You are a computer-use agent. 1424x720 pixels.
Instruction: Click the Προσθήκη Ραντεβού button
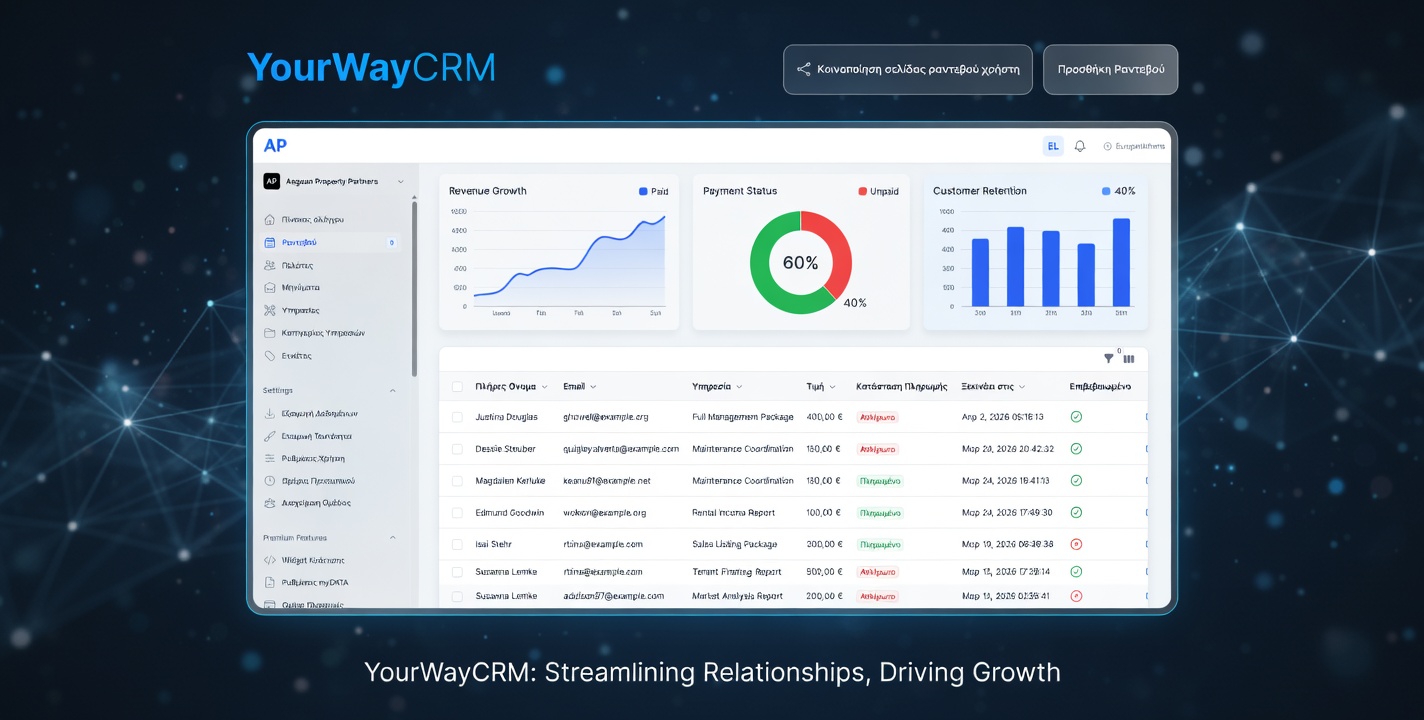[x=1110, y=70]
